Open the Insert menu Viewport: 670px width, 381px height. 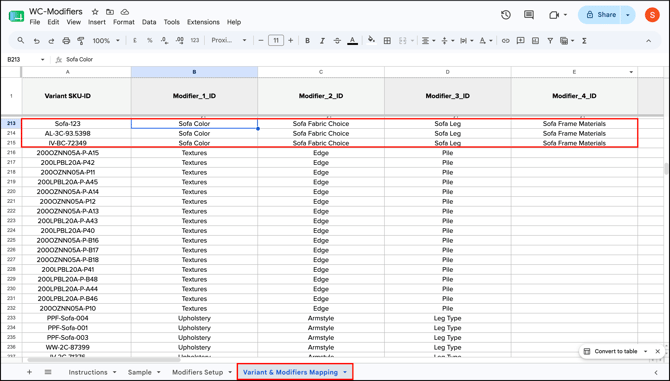97,22
